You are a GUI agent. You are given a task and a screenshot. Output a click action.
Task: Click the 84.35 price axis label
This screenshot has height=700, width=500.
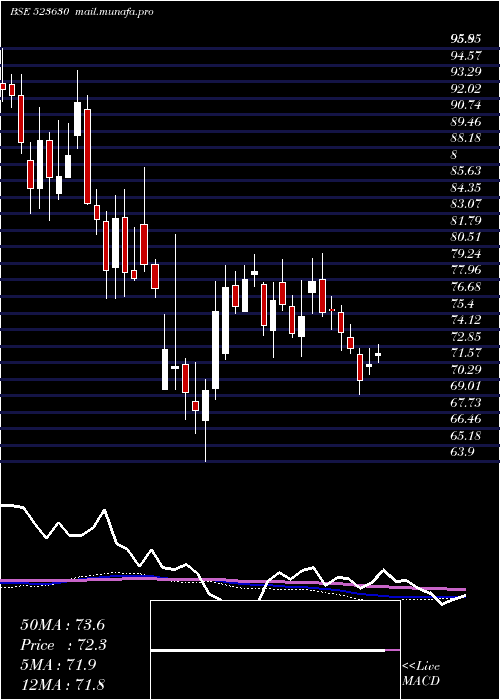[466, 188]
